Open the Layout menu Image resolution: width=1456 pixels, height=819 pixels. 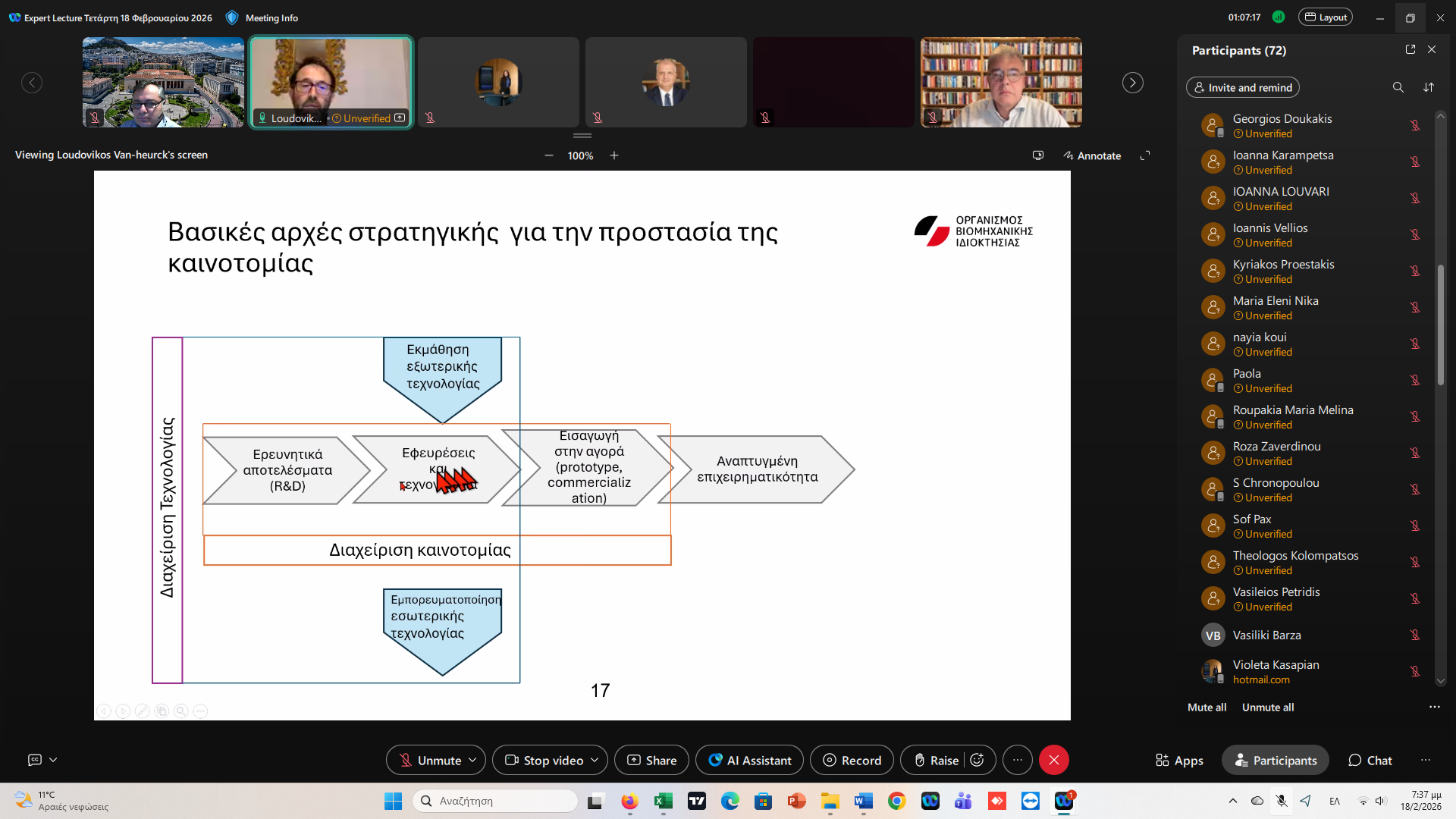[x=1325, y=17]
